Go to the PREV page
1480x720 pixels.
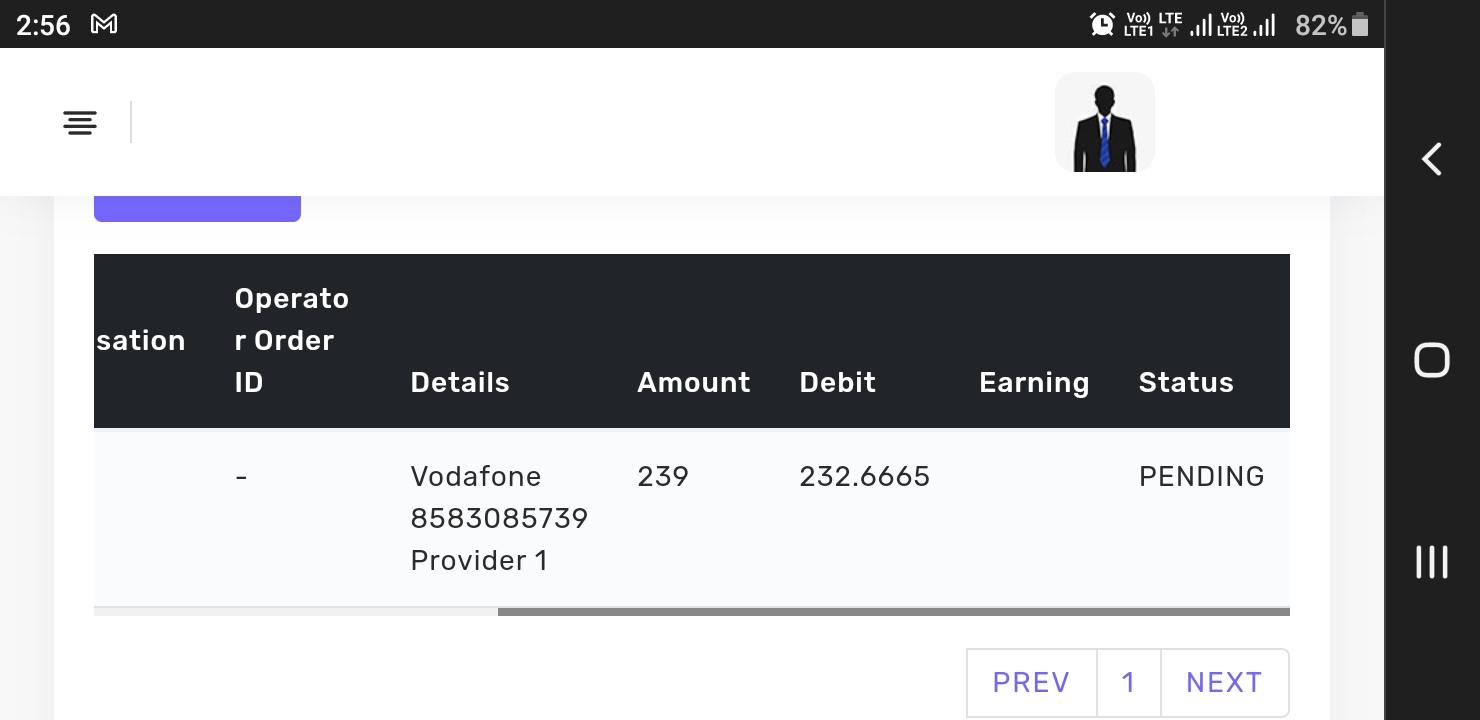coord(1031,682)
